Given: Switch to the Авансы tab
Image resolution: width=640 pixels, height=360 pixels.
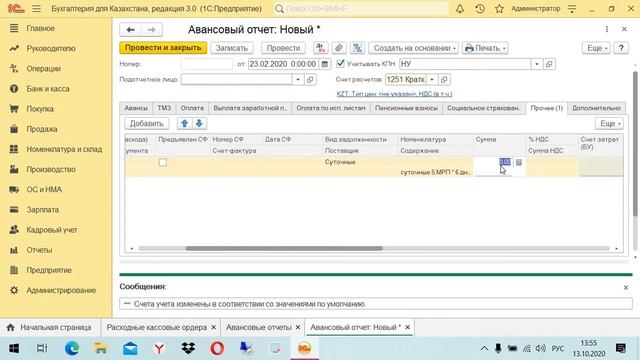Looking at the screenshot, I should tap(136, 108).
